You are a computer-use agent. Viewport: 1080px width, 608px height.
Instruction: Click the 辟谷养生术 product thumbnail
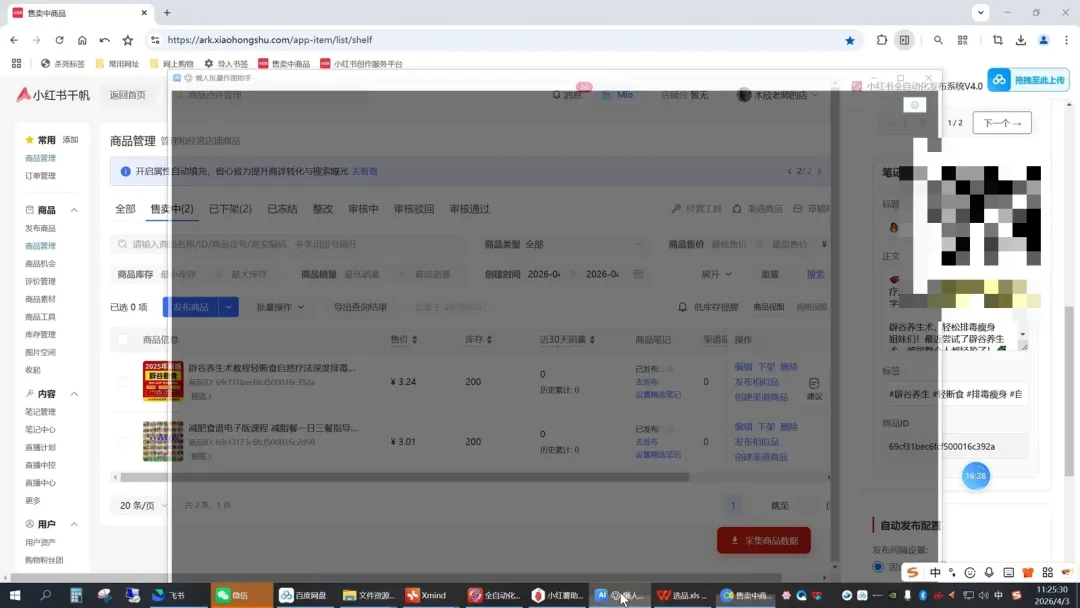click(x=163, y=381)
